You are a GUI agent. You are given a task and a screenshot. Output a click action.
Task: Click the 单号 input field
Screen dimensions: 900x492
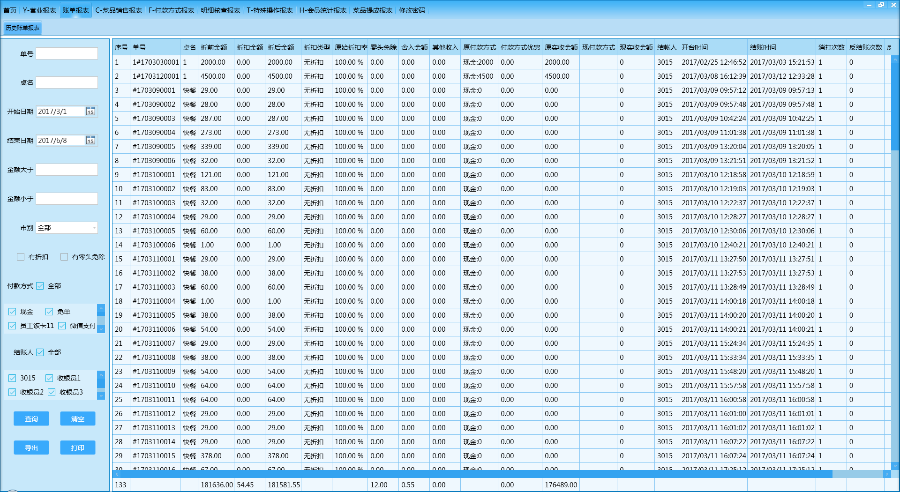click(66, 53)
